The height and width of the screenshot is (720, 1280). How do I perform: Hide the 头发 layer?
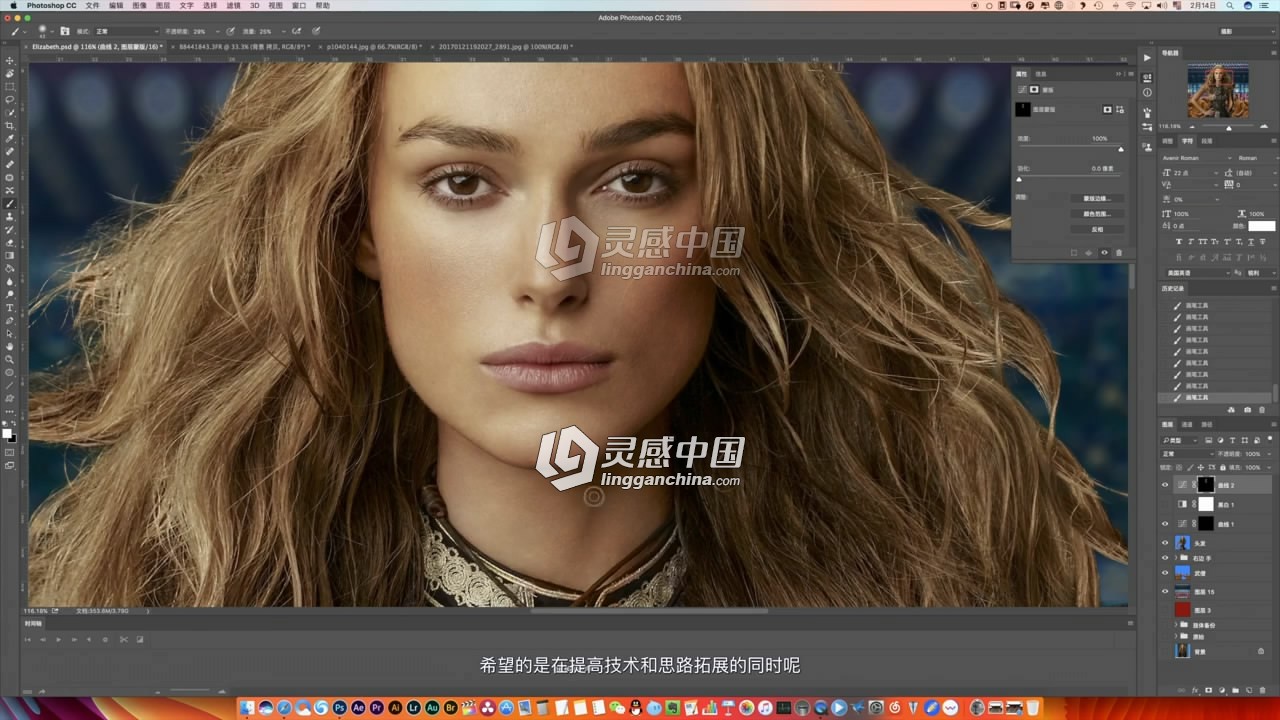click(x=1165, y=543)
